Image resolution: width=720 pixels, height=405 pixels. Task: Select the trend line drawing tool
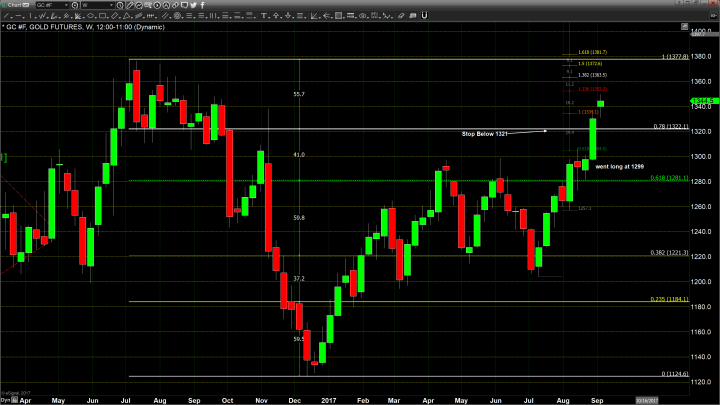coord(7,16)
